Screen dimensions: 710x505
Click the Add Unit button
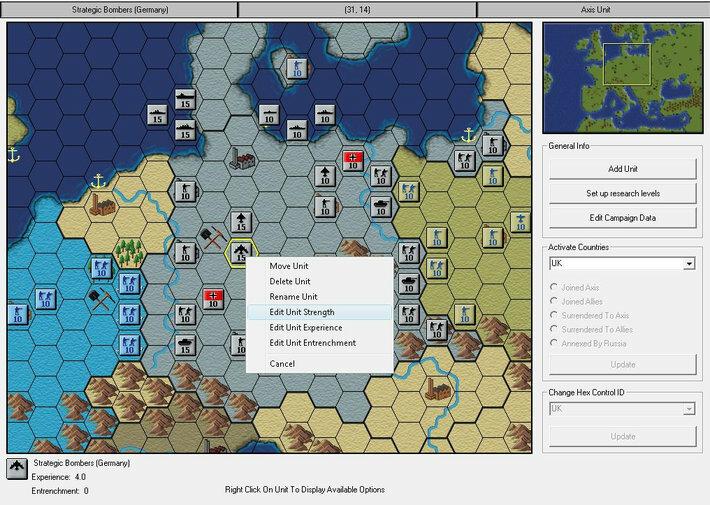coord(623,169)
